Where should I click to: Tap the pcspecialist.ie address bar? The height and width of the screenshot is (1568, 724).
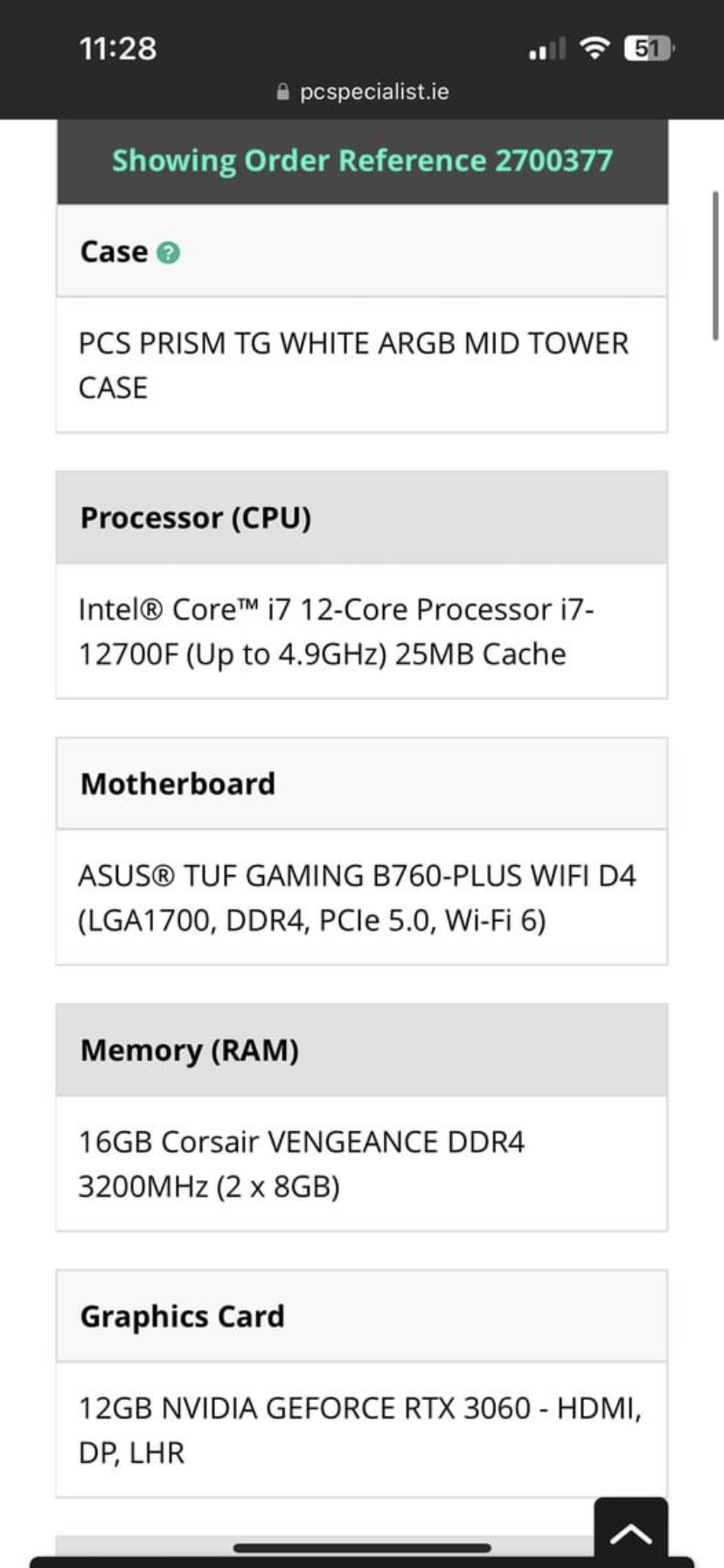click(x=362, y=92)
